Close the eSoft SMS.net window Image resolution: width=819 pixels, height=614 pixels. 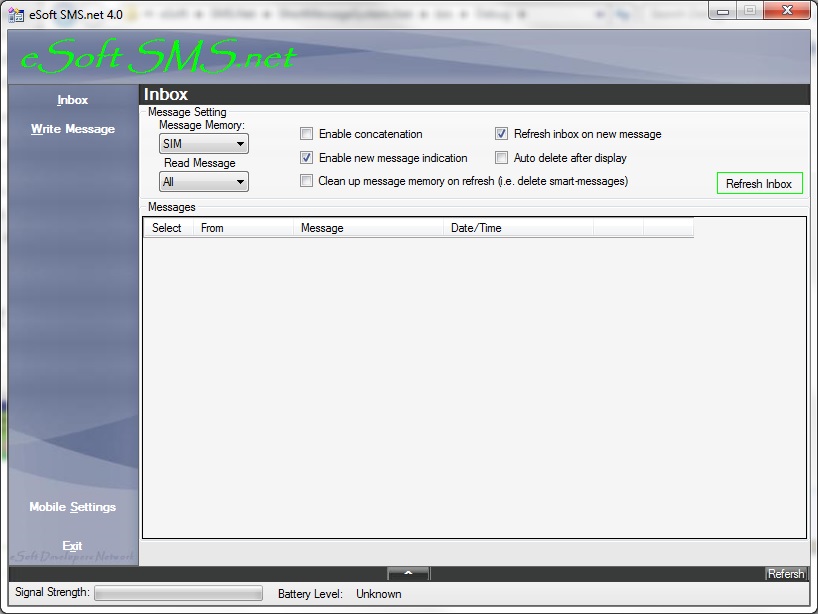pyautogui.click(x=787, y=11)
